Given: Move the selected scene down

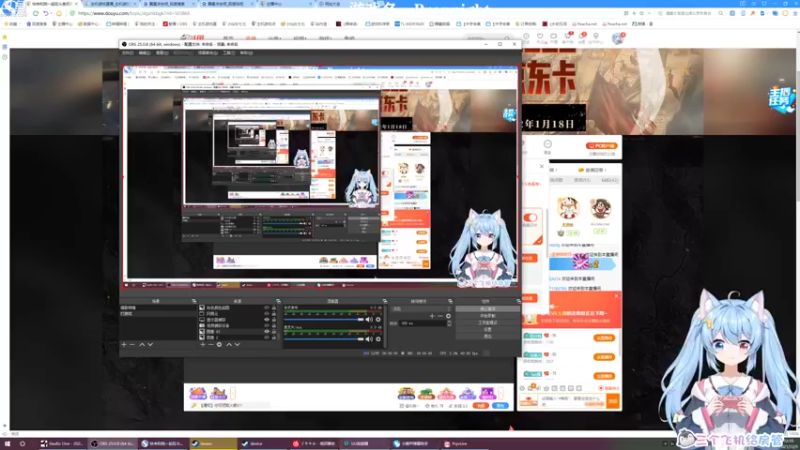Looking at the screenshot, I should click(x=150, y=345).
